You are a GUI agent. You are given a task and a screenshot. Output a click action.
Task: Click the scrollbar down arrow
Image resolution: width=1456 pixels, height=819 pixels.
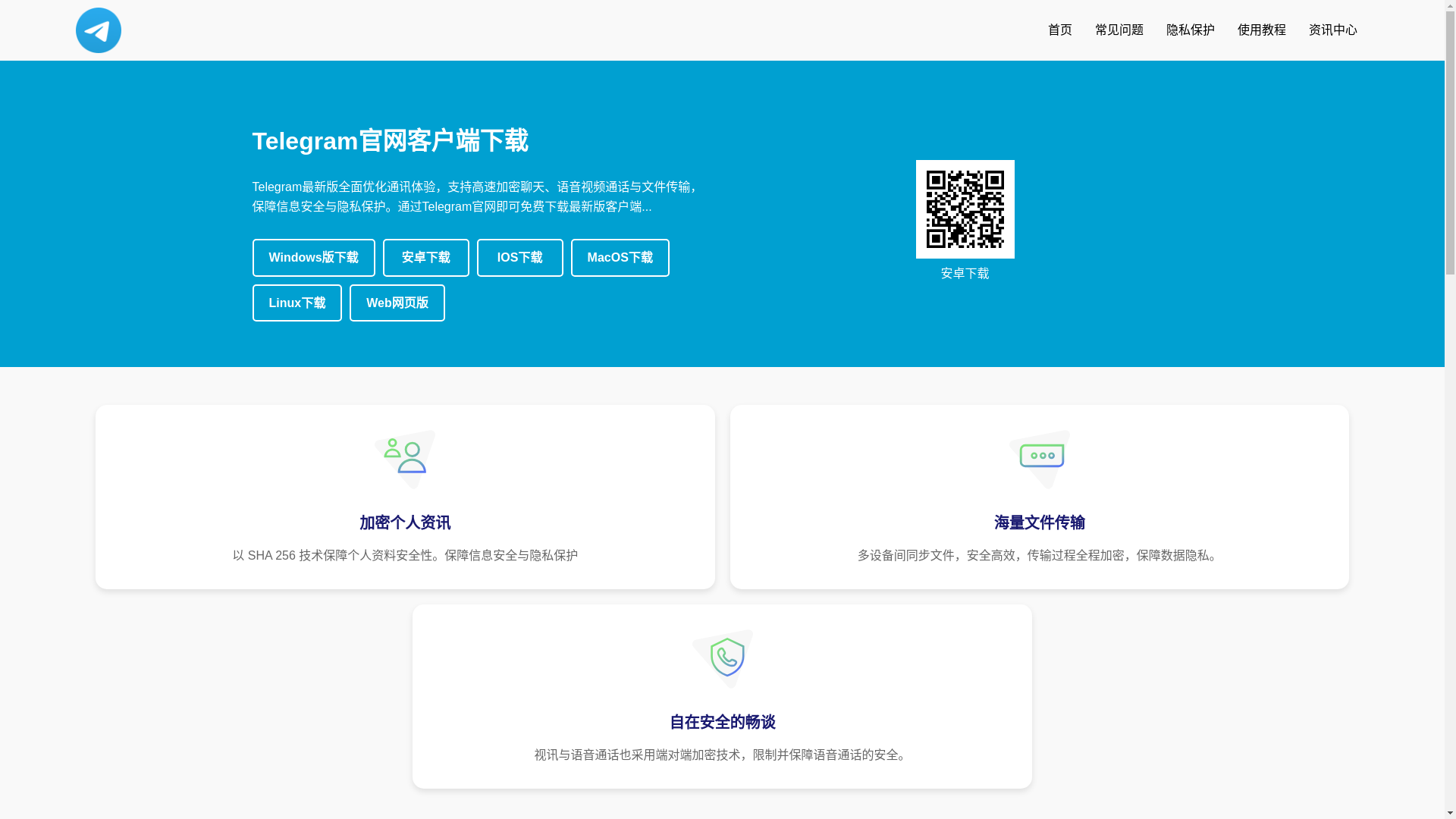[1450, 813]
